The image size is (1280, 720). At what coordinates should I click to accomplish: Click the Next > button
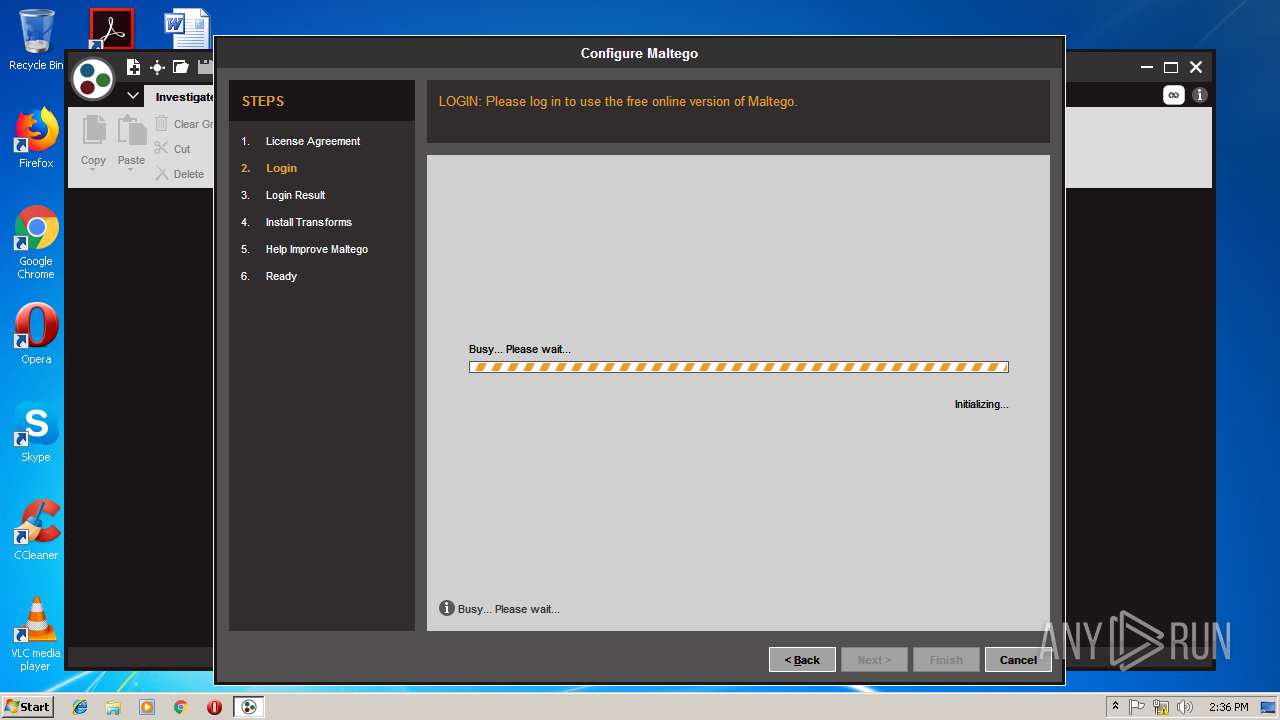(874, 660)
